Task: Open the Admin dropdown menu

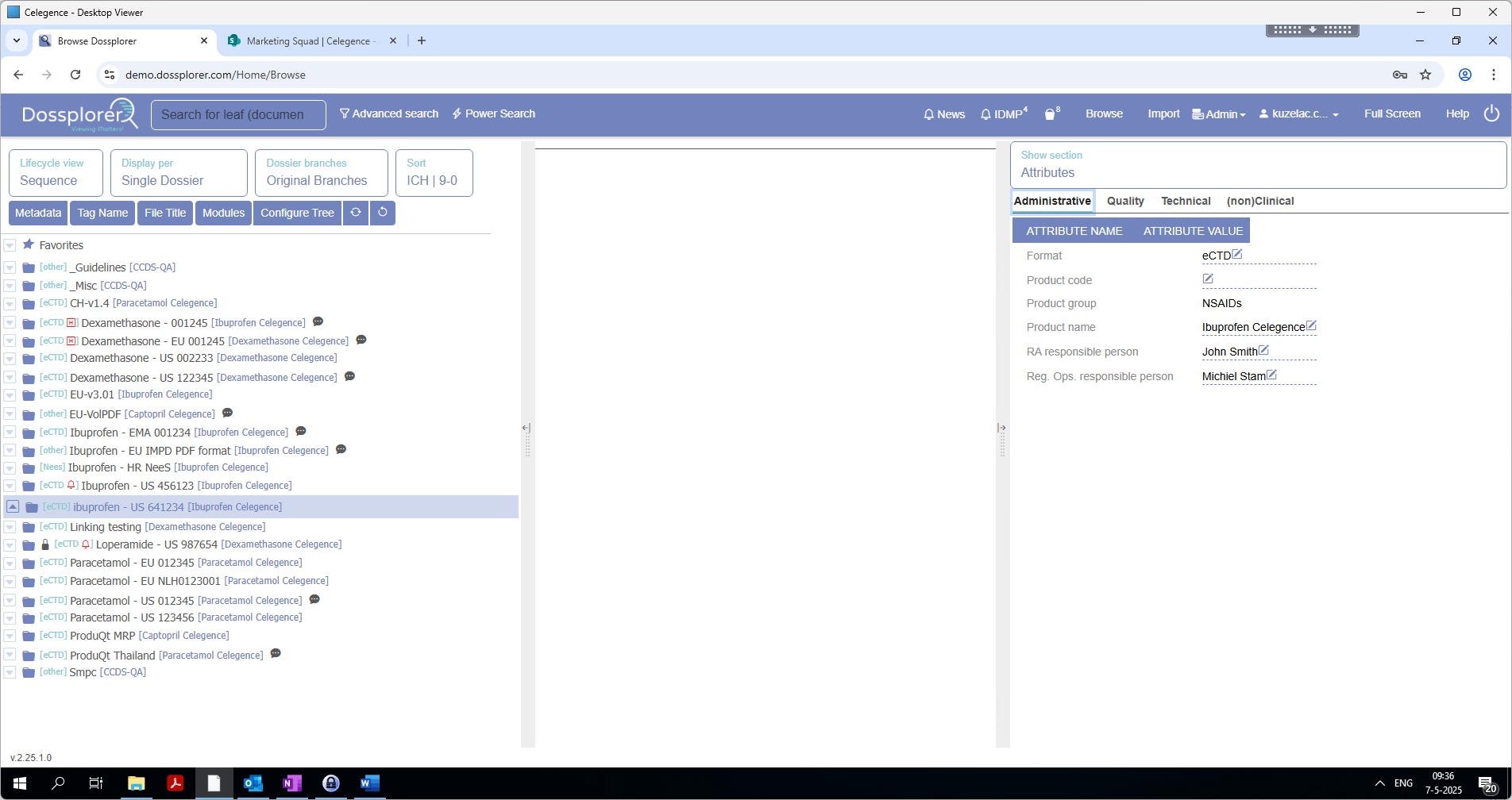Action: point(1218,114)
